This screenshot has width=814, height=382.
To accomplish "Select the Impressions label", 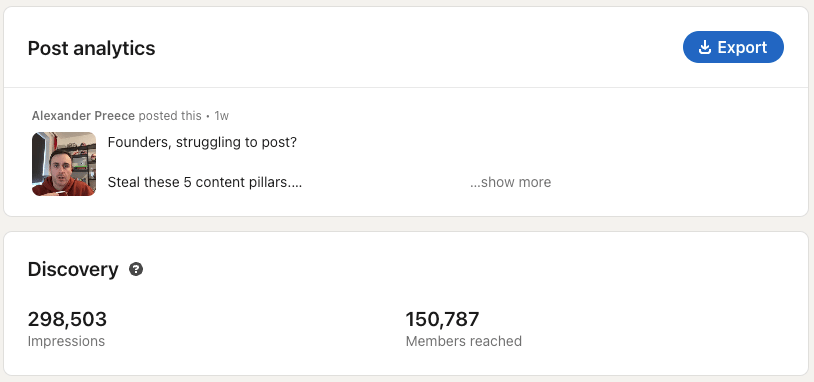I will point(66,341).
